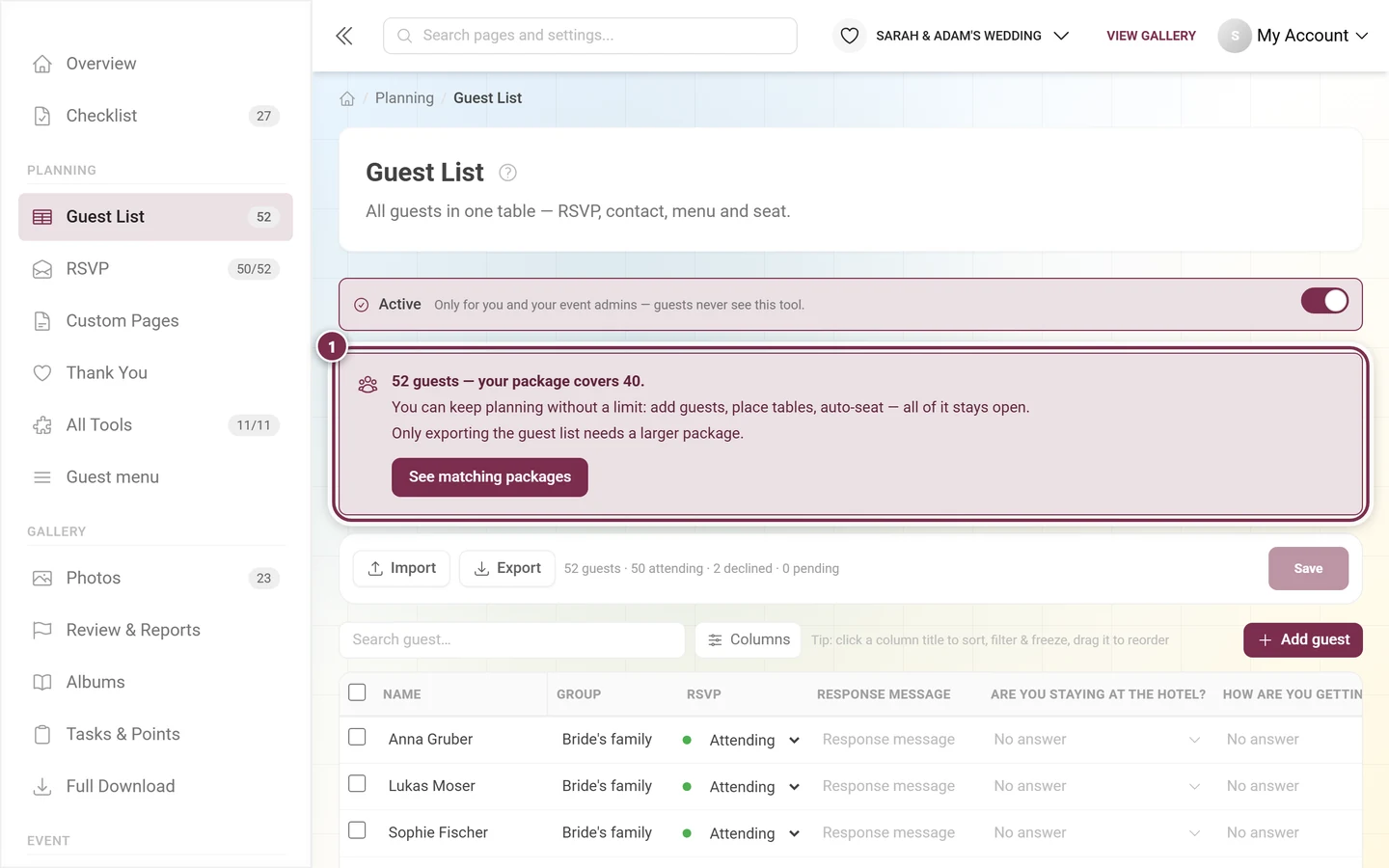Screen dimensions: 1389x868
Task: Open the Guest menu sidebar item
Action: tap(155, 477)
